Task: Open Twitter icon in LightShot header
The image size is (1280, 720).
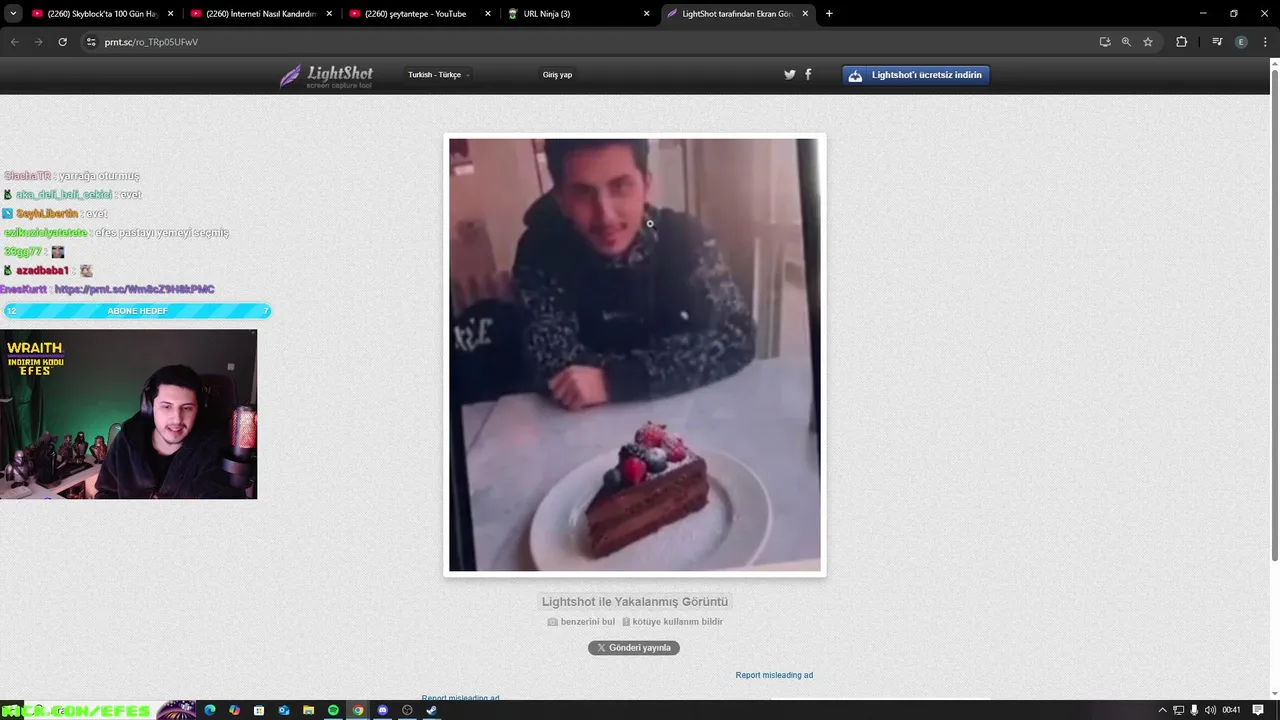Action: click(x=789, y=74)
